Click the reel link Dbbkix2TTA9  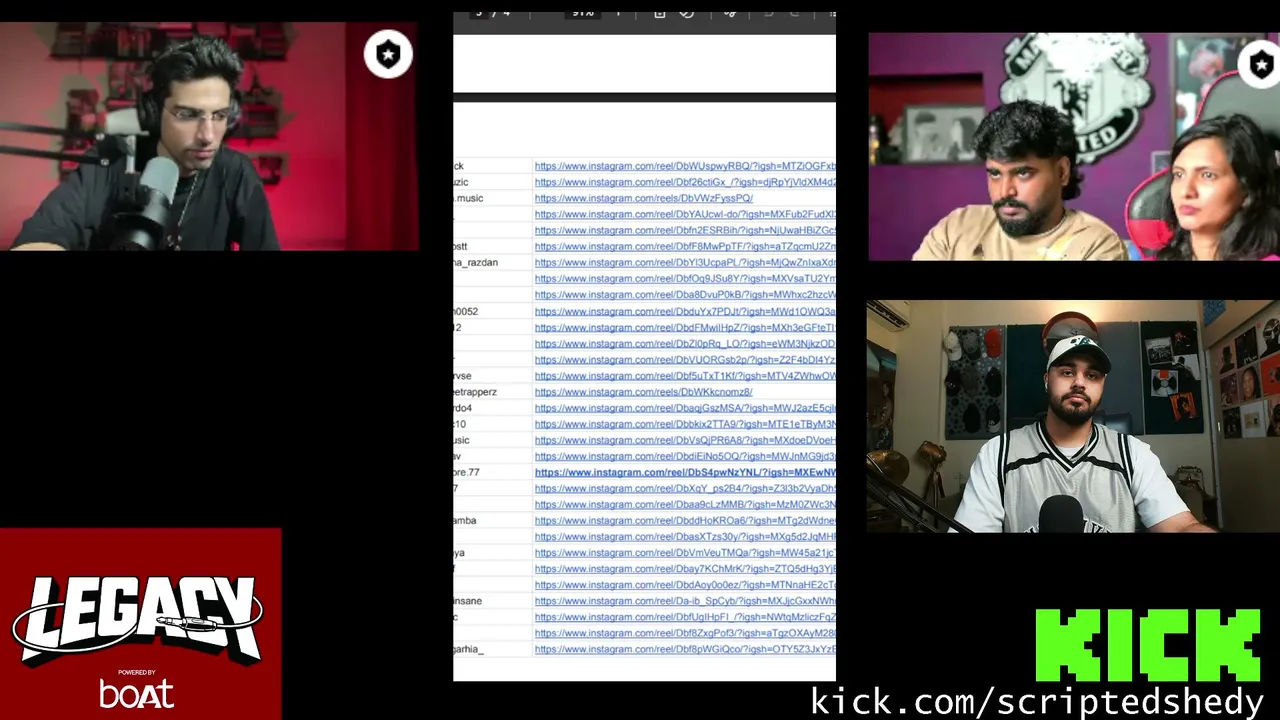(685, 424)
